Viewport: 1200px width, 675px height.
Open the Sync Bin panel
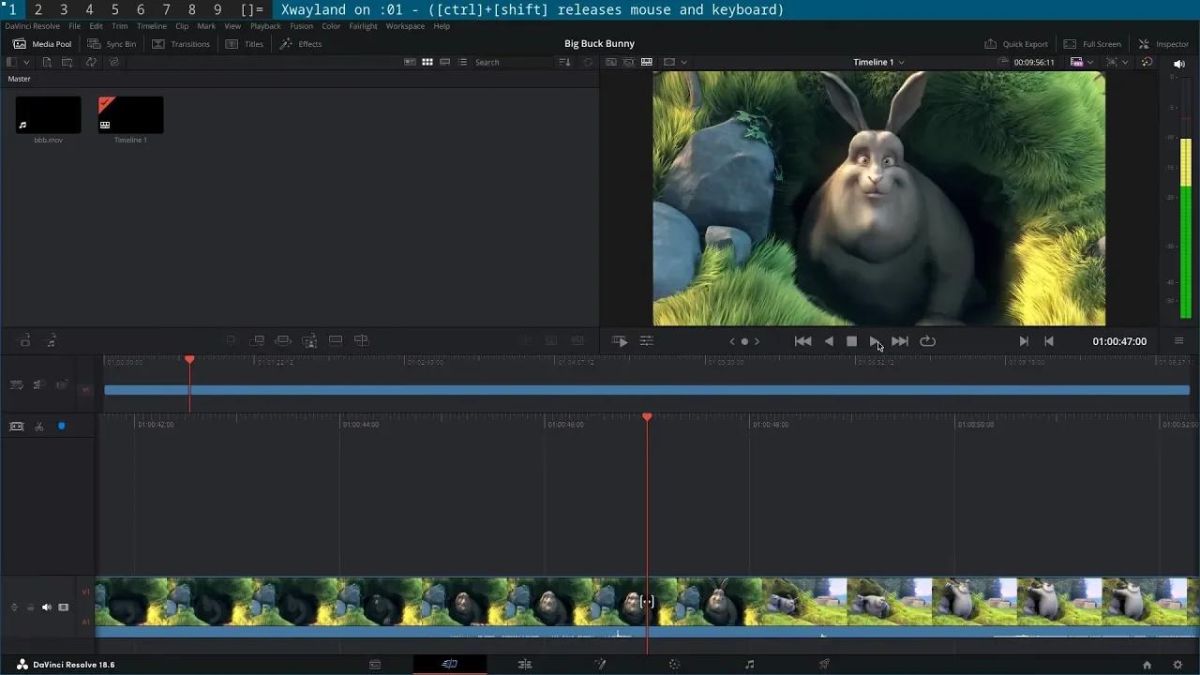112,44
